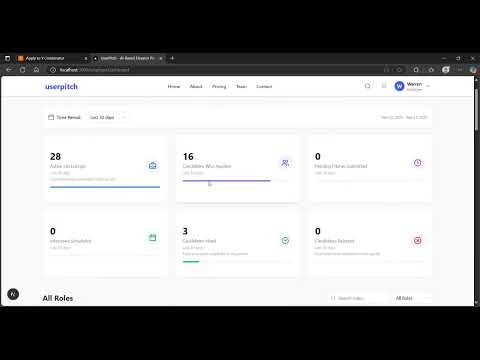Open a new browser tab
Viewport: 480px width, 360px height.
(x=172, y=58)
